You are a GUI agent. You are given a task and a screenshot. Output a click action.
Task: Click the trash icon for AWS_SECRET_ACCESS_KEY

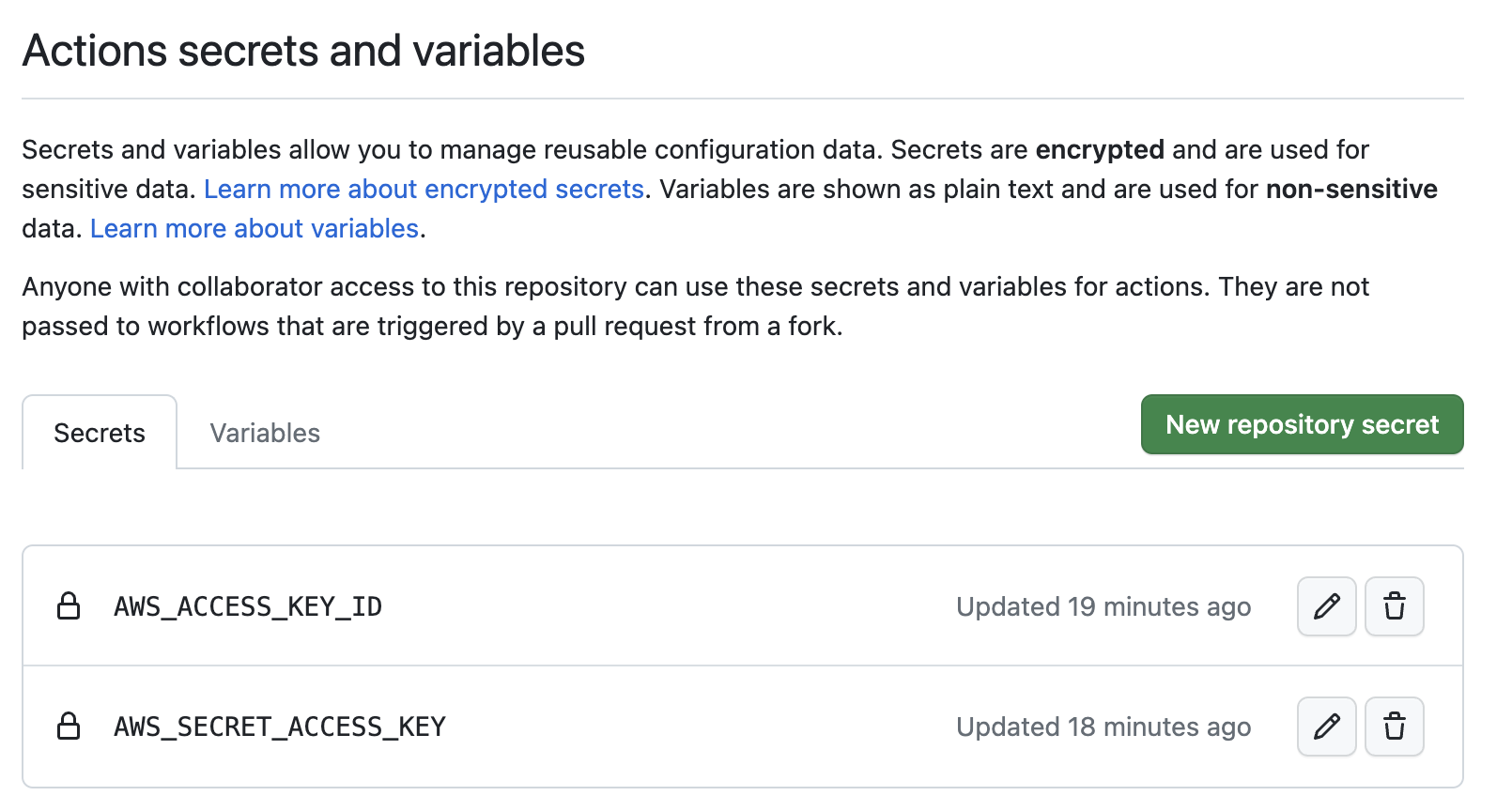click(1394, 727)
